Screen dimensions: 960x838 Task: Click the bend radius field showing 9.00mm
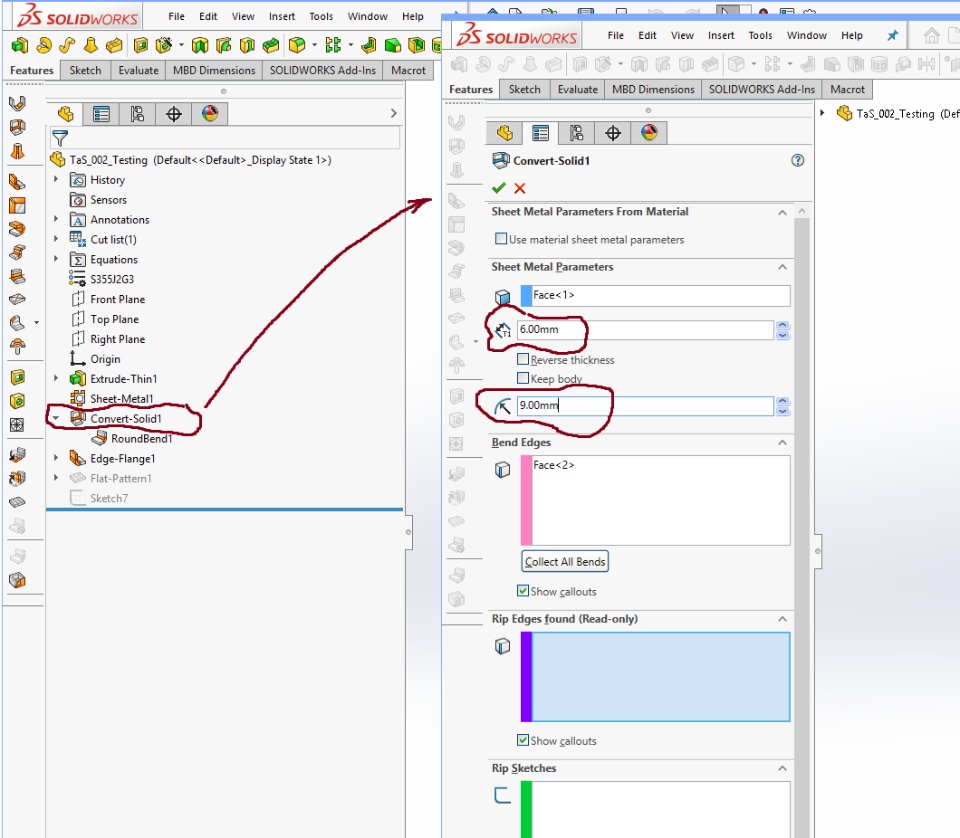(x=645, y=405)
